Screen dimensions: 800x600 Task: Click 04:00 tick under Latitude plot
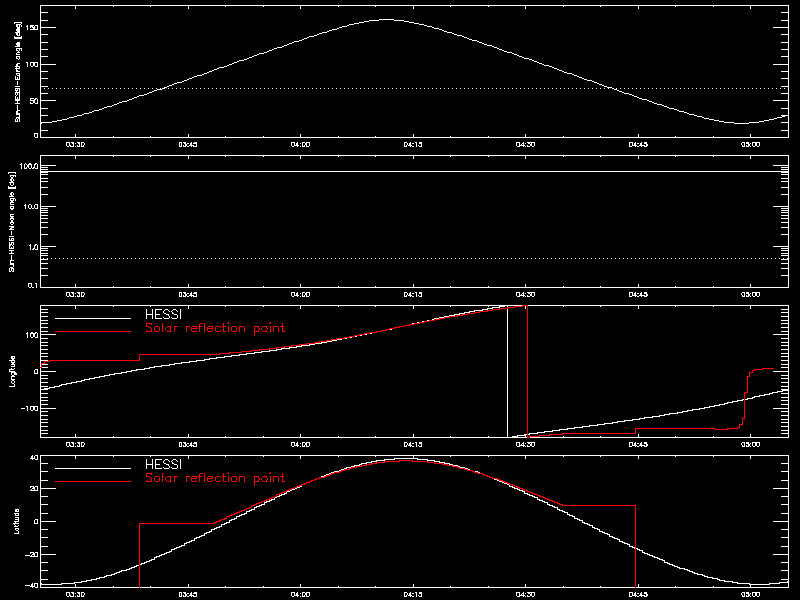(x=300, y=594)
